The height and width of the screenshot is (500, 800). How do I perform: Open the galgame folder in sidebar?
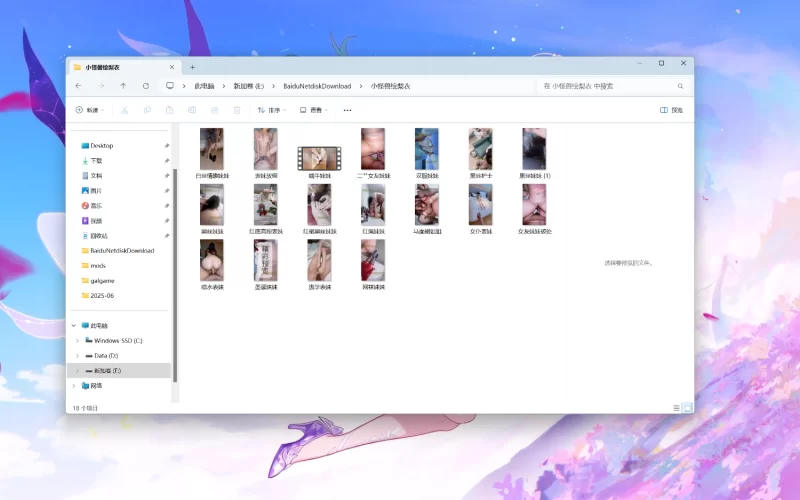(102, 281)
